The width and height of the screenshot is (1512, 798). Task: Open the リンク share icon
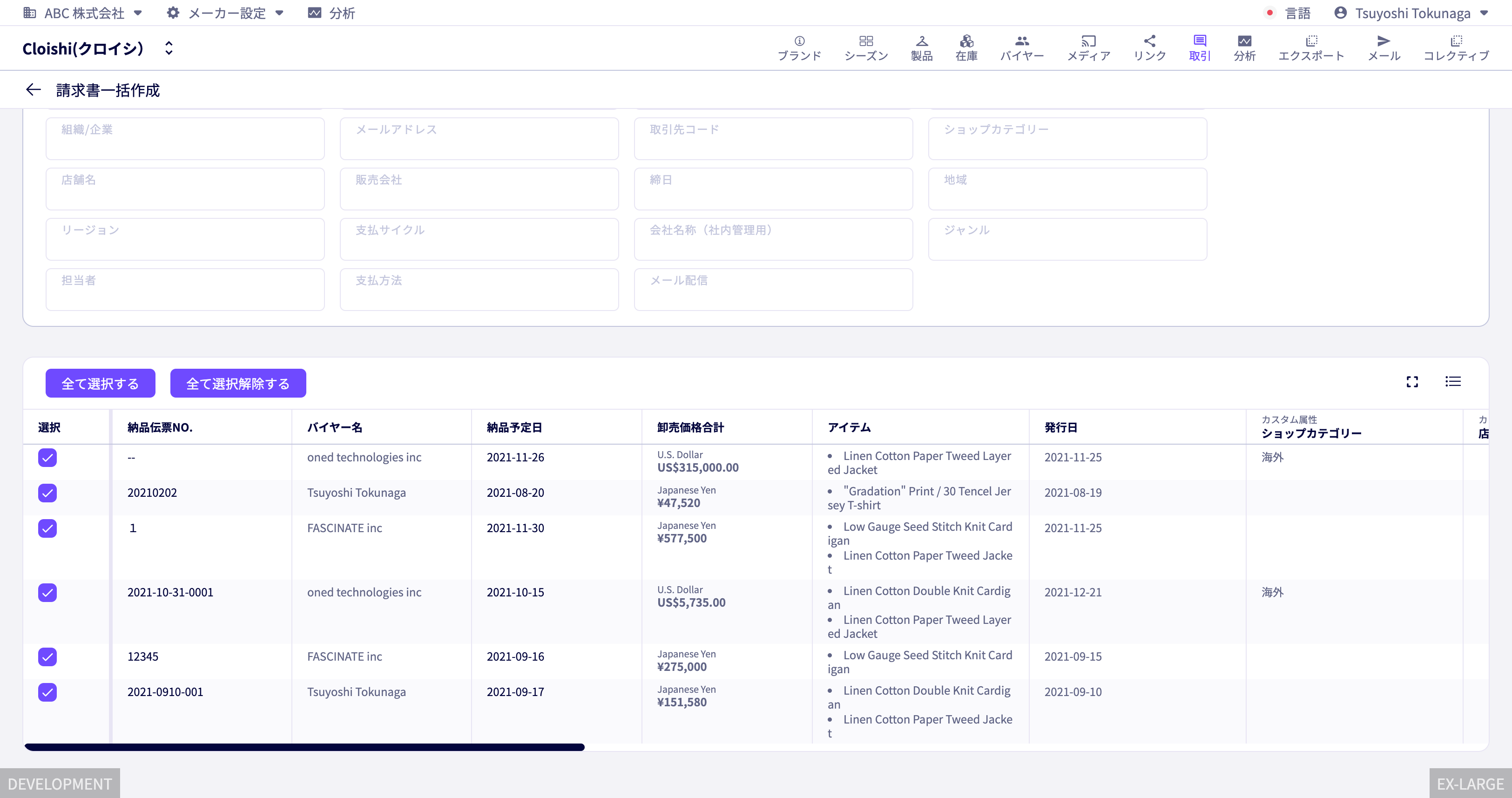coord(1149,41)
